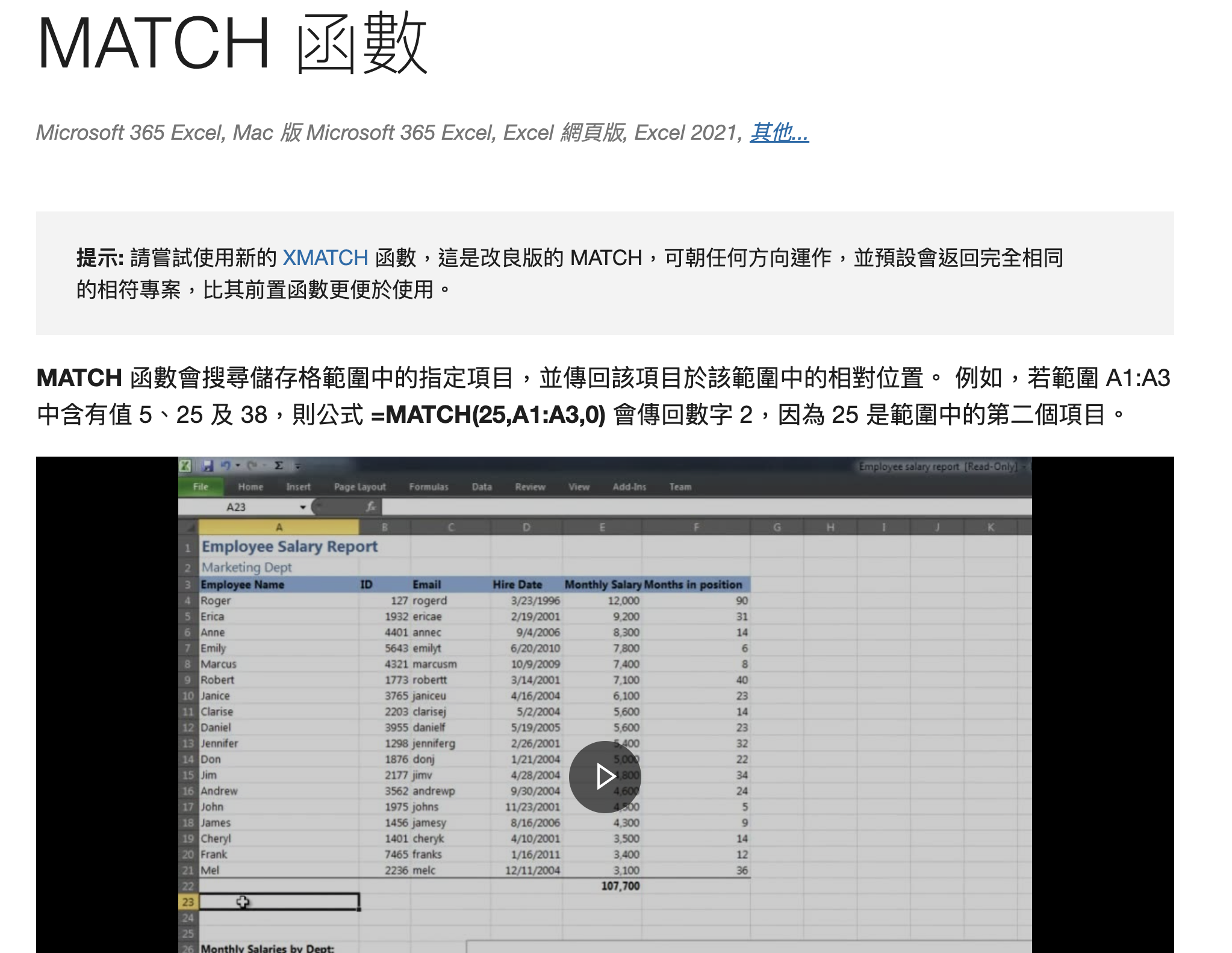Open the Data ribbon tab

(x=482, y=487)
